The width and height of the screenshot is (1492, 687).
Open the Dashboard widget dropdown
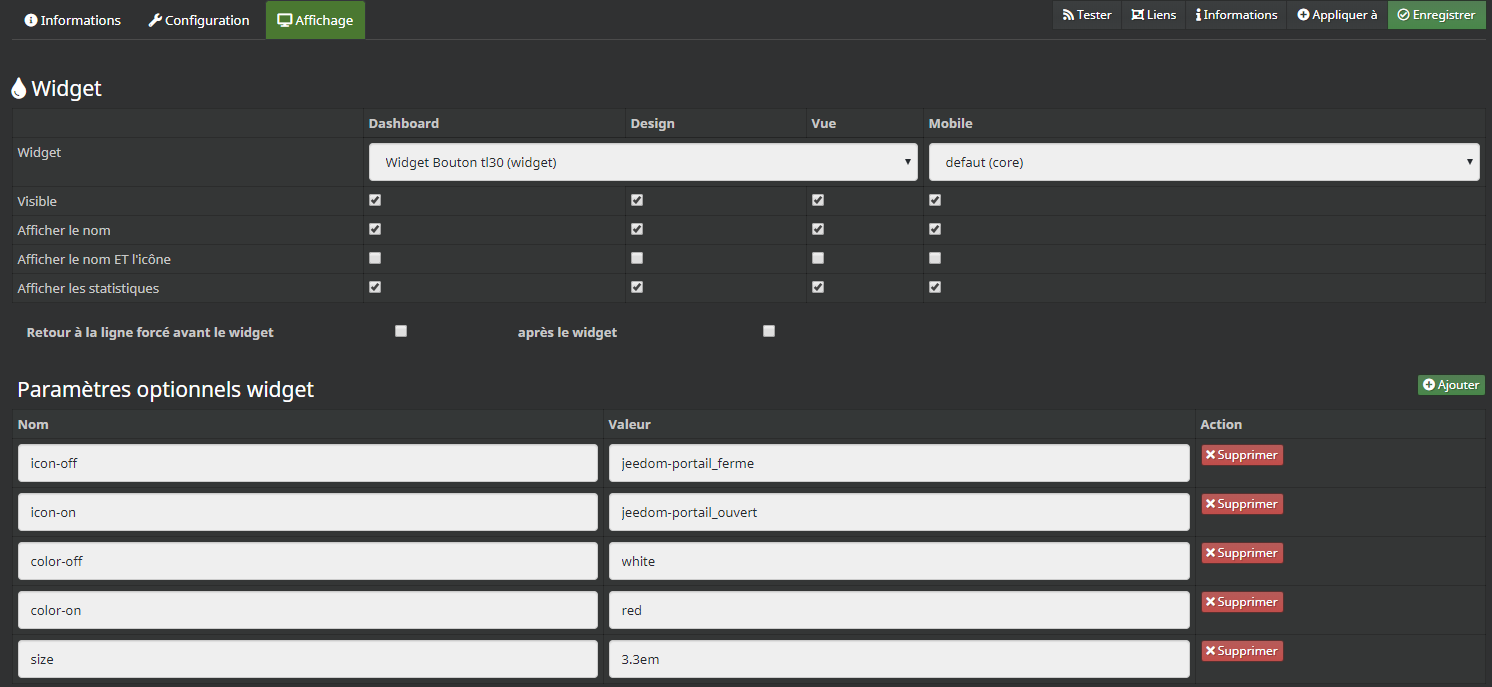643,162
